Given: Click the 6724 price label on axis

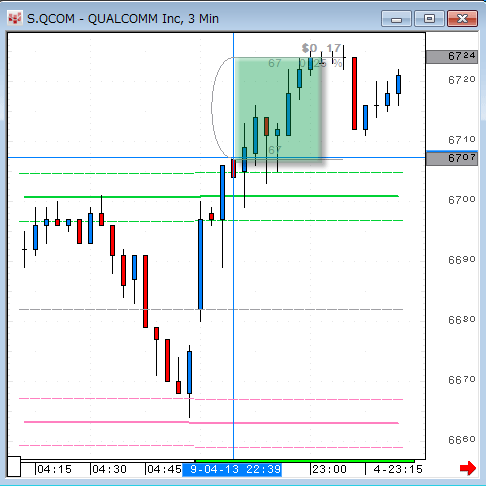Looking at the screenshot, I should (x=452, y=57).
